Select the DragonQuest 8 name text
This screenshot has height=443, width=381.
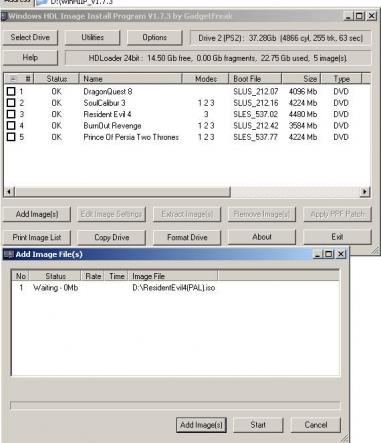(108, 91)
